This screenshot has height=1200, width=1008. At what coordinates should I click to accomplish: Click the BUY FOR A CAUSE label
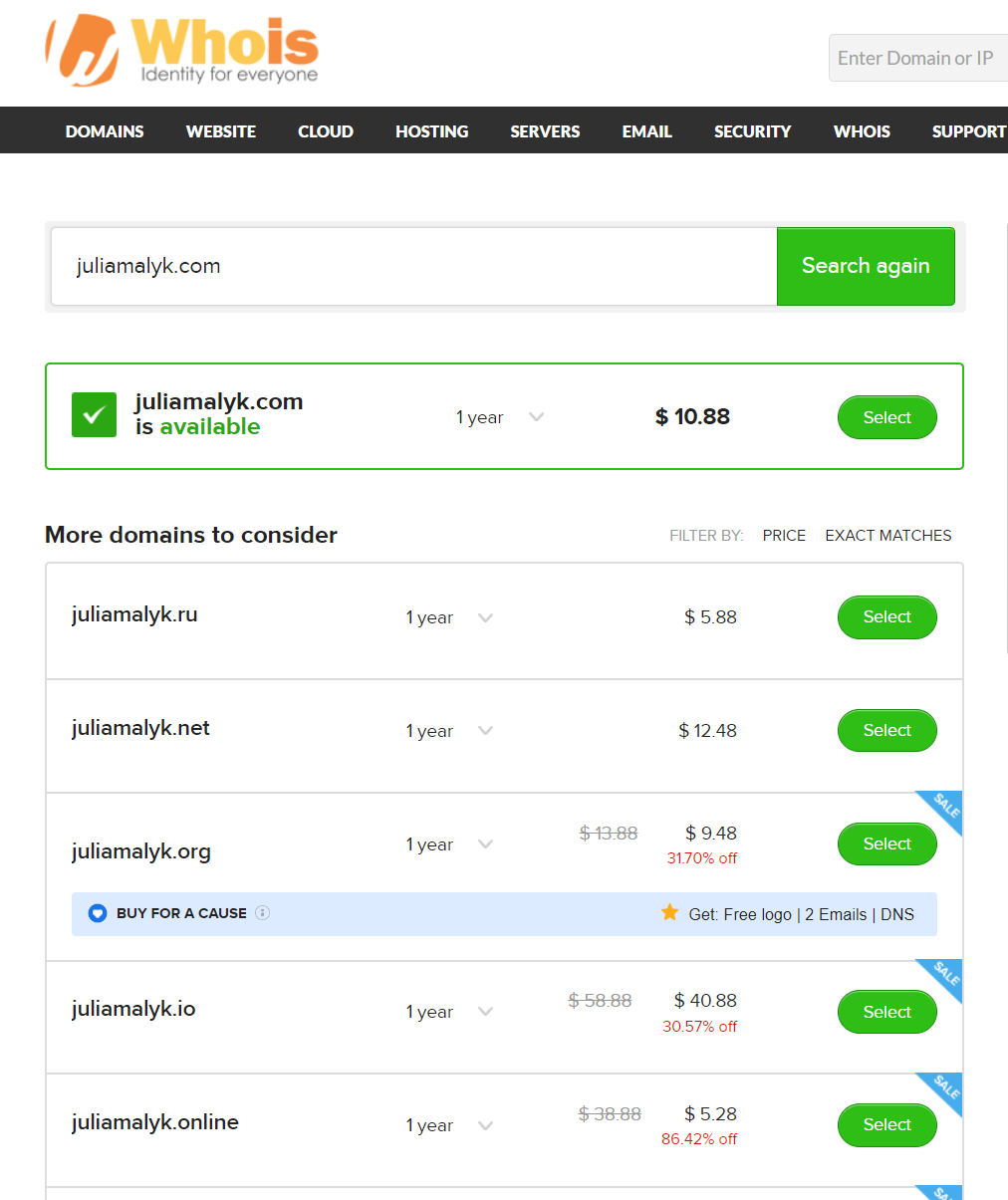(x=181, y=913)
